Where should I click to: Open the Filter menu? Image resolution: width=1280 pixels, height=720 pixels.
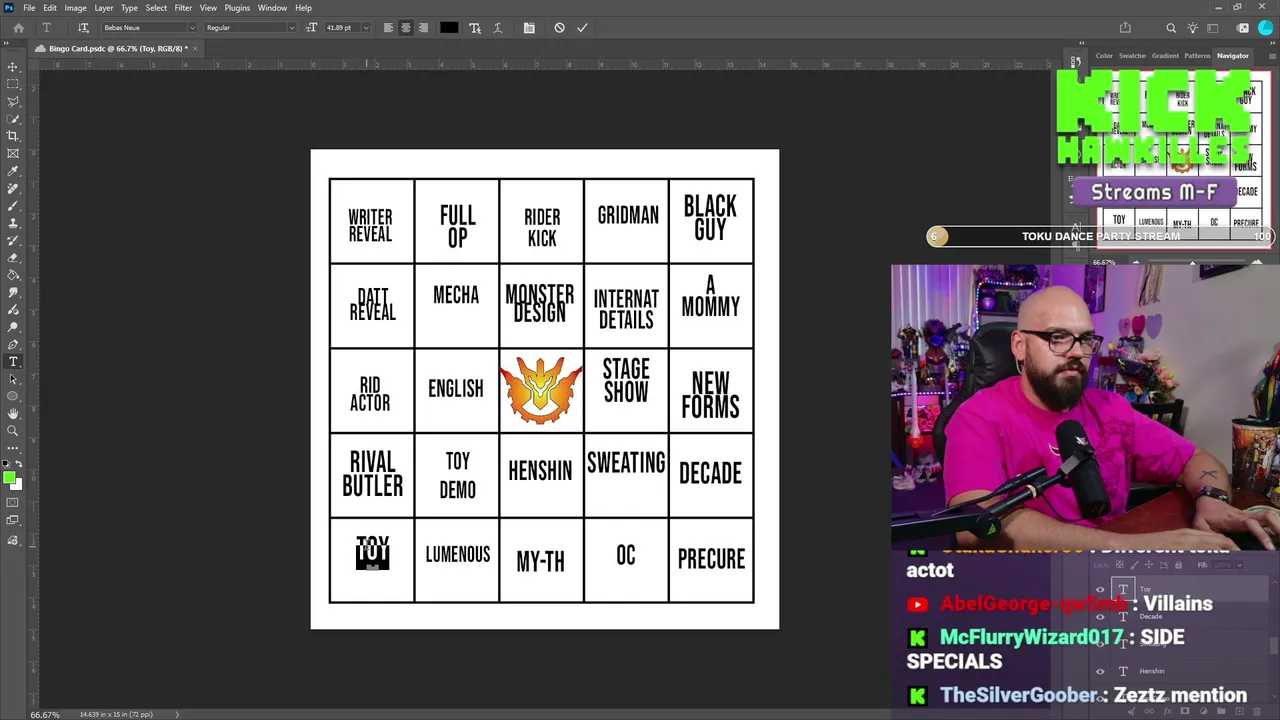click(x=183, y=8)
